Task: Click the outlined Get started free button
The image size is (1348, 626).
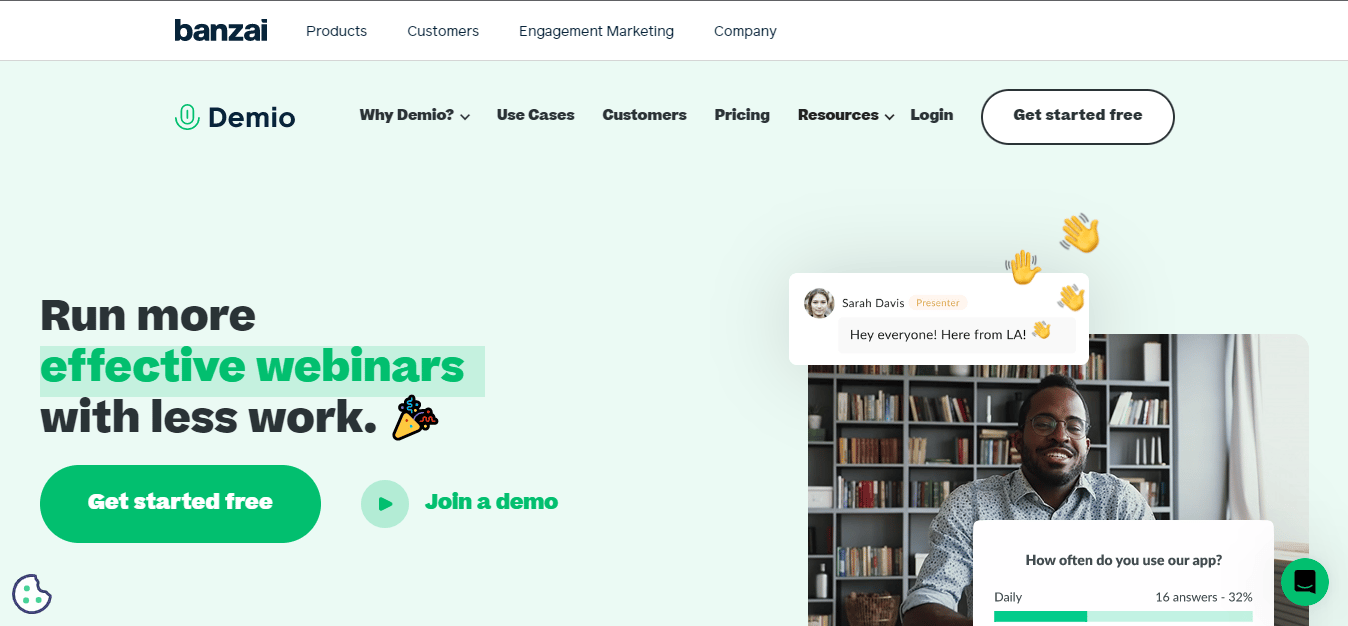Action: click(x=1077, y=116)
